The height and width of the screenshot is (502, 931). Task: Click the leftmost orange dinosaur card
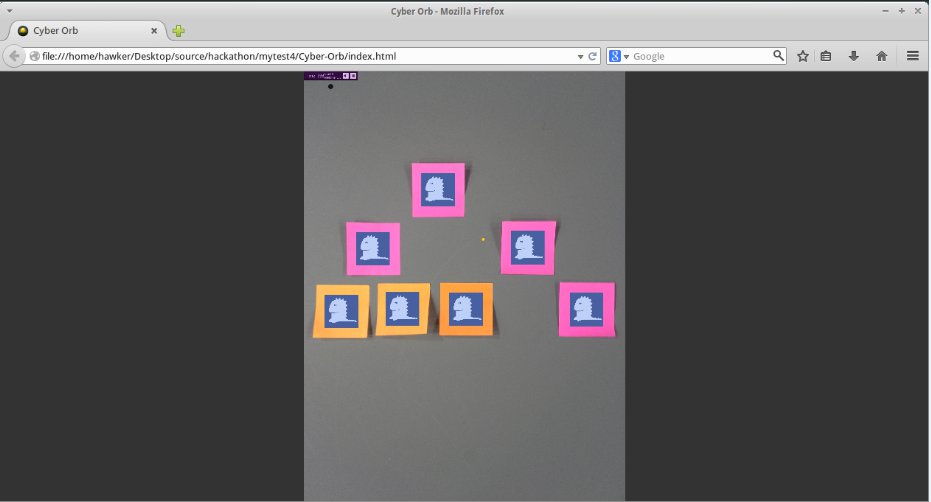(x=341, y=311)
